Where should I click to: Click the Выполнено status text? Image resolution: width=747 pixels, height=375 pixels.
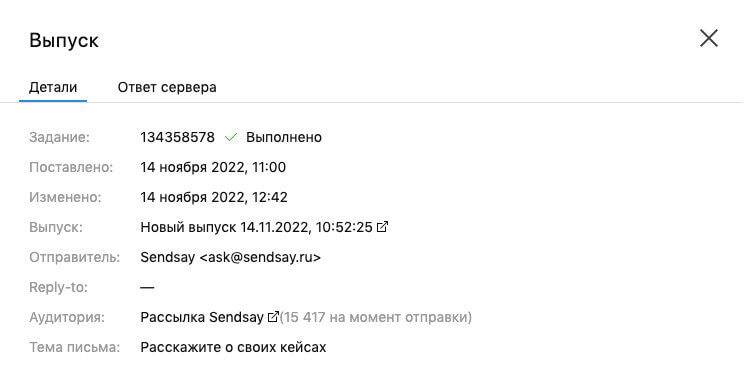[284, 137]
